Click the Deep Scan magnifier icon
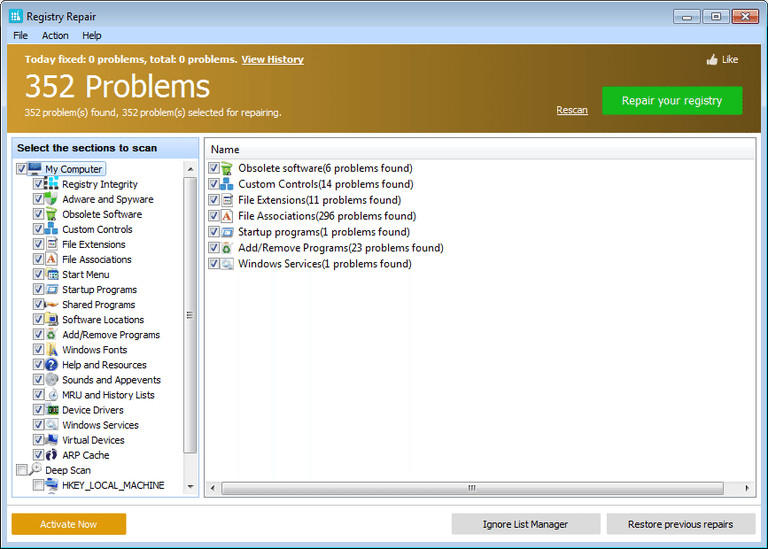The image size is (768, 549). (35, 469)
